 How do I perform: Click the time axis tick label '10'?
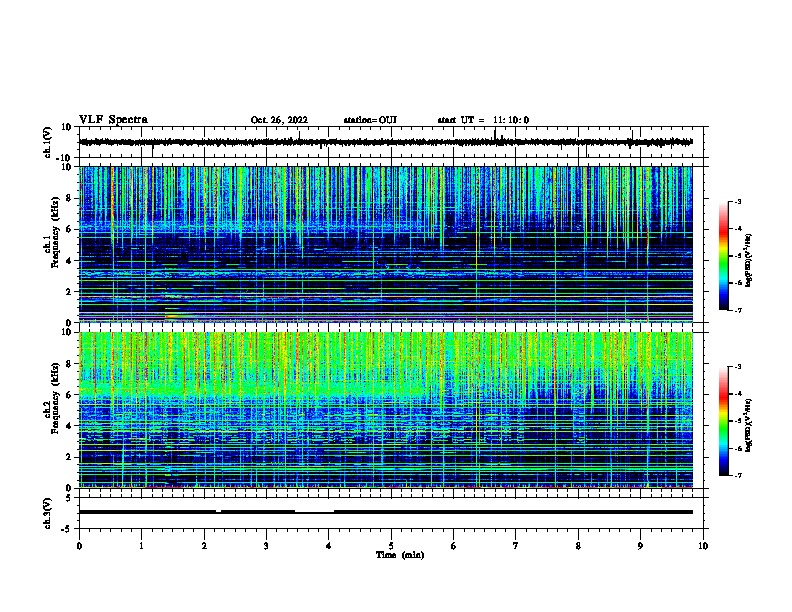point(703,546)
